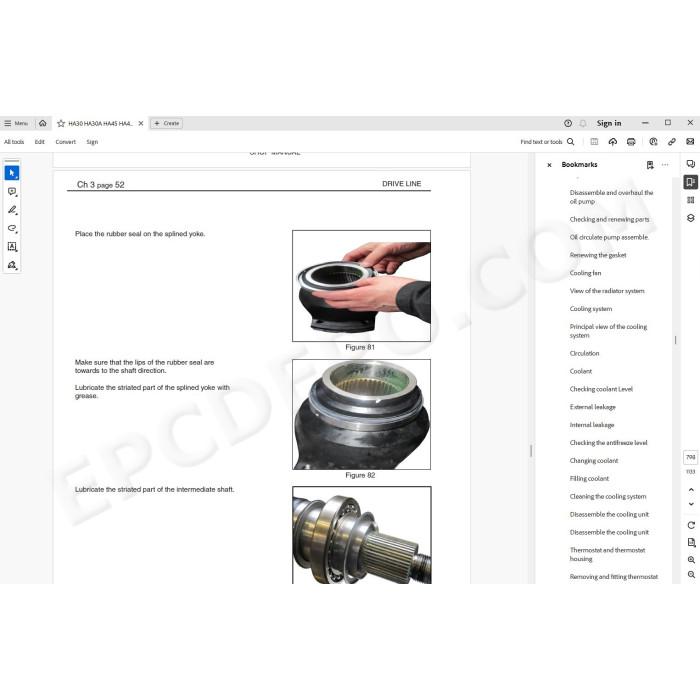Select the fill and sign stamp tool
The image size is (700, 700).
(x=12, y=265)
